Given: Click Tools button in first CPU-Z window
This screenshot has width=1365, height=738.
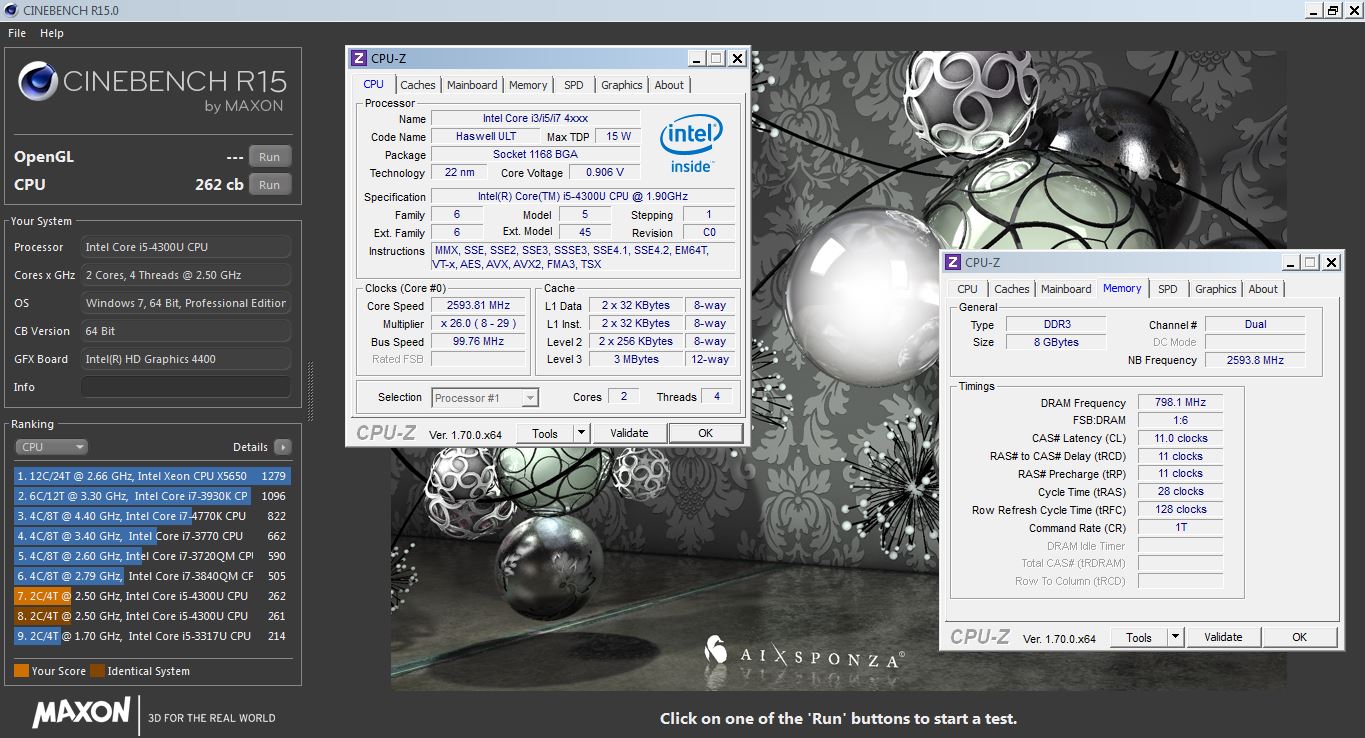Looking at the screenshot, I should 545,433.
